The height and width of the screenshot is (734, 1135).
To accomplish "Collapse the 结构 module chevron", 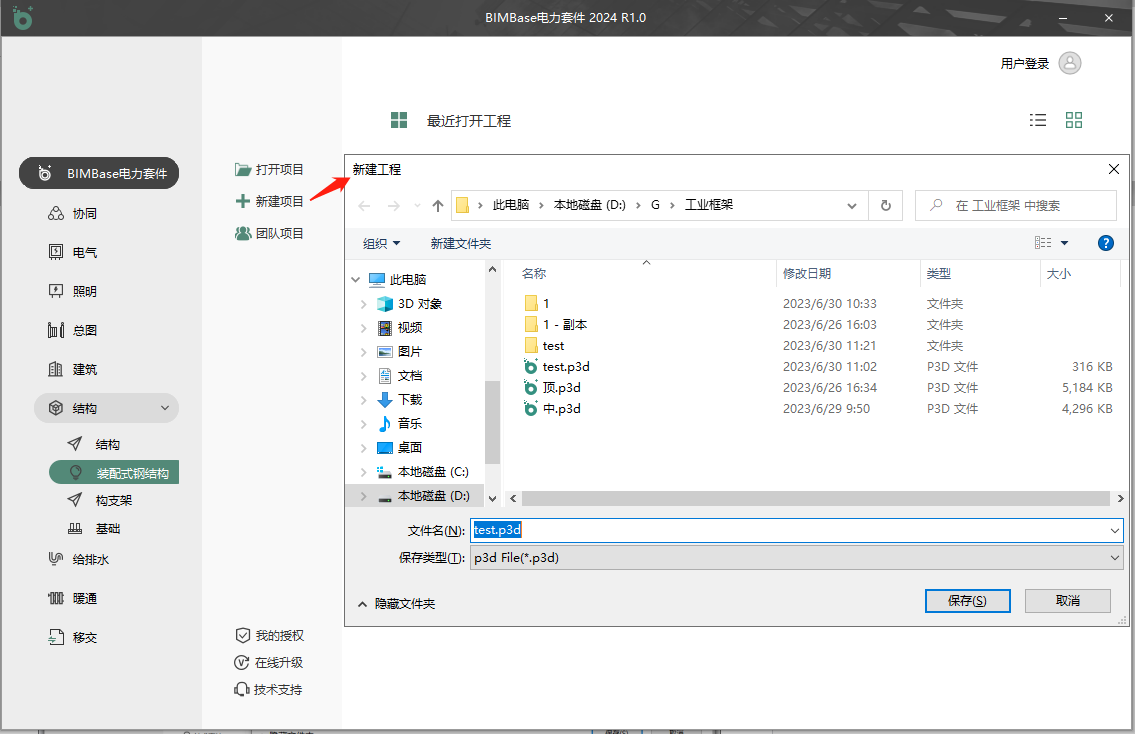I will [x=165, y=408].
